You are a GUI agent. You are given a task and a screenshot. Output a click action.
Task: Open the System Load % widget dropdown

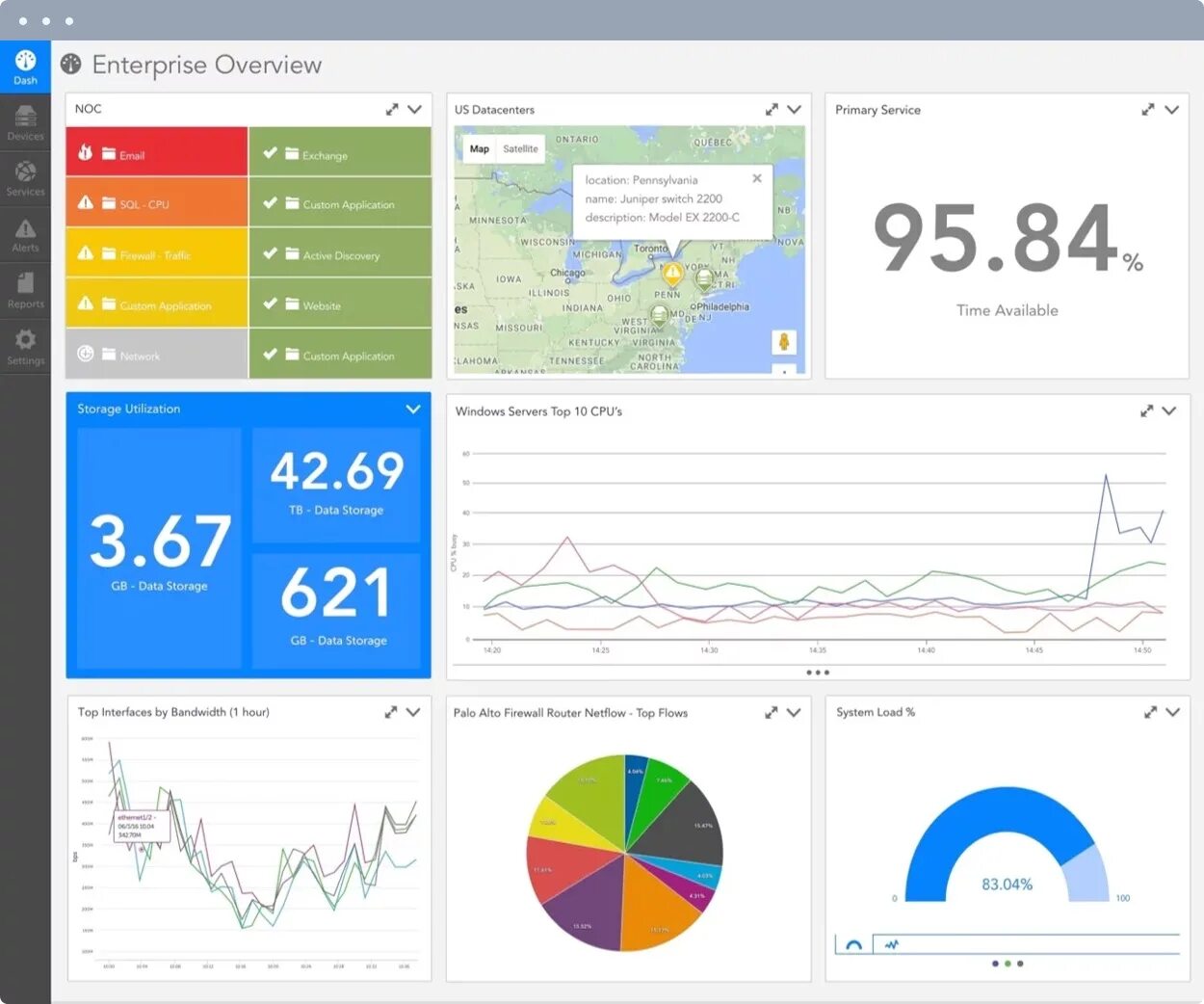tap(1172, 712)
